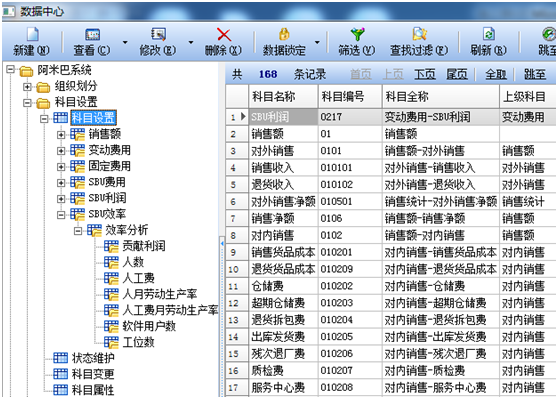Click the 上级科目 column header

click(x=528, y=96)
